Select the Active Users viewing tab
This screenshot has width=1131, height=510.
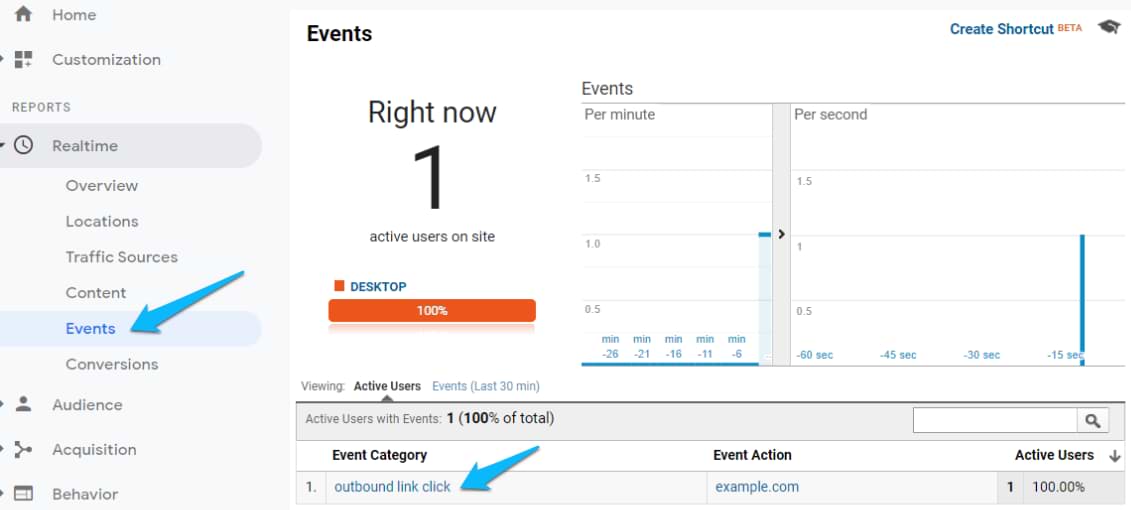click(x=387, y=386)
